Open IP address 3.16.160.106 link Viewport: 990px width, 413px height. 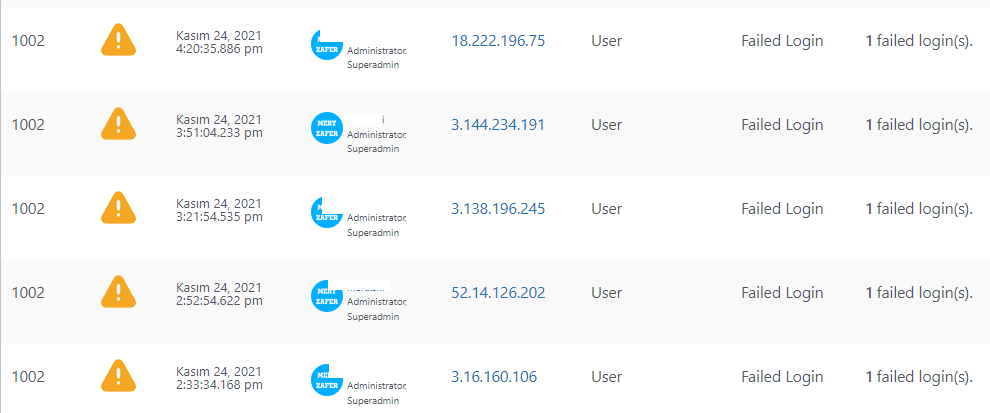494,377
